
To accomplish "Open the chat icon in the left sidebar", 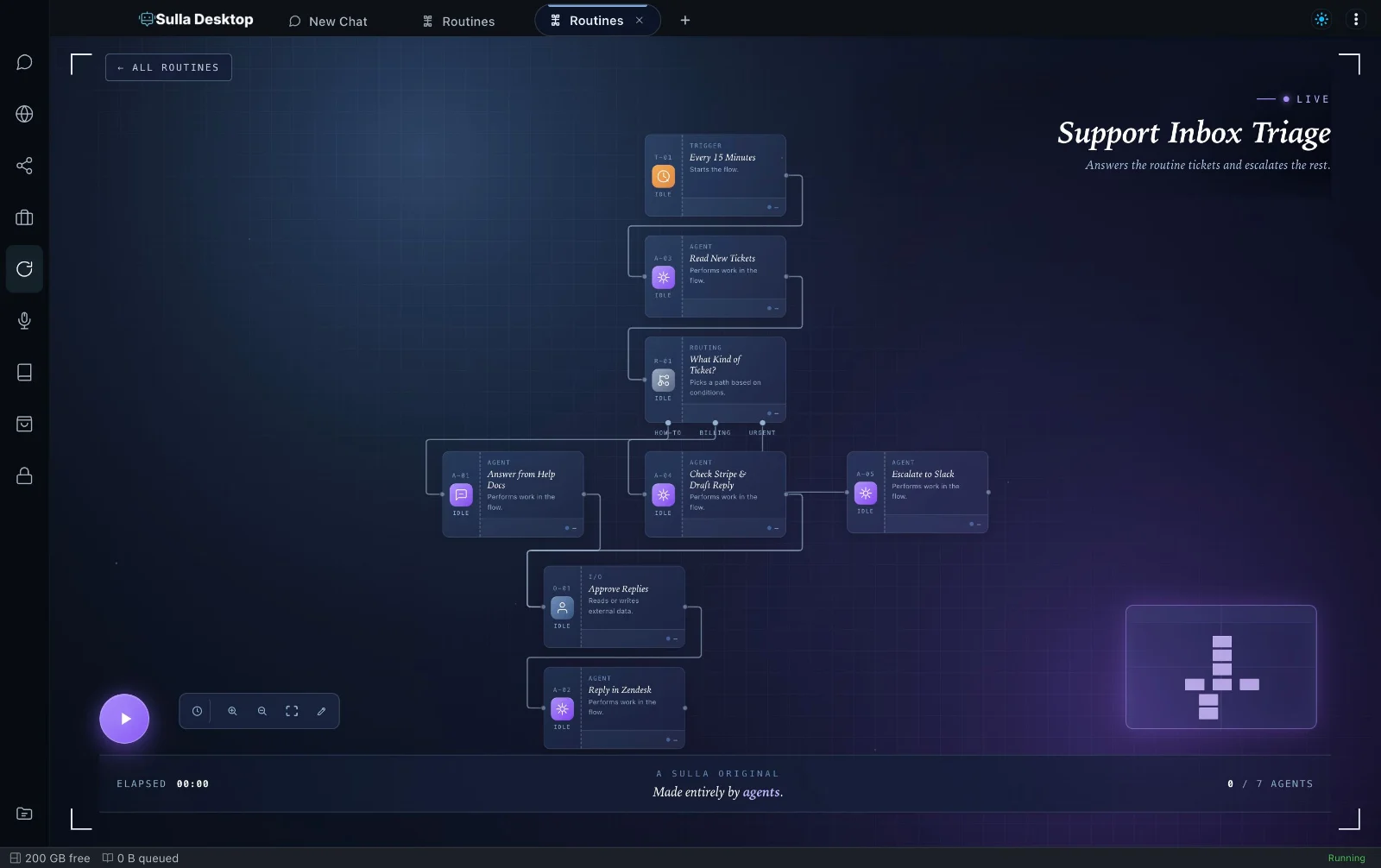I will click(24, 62).
